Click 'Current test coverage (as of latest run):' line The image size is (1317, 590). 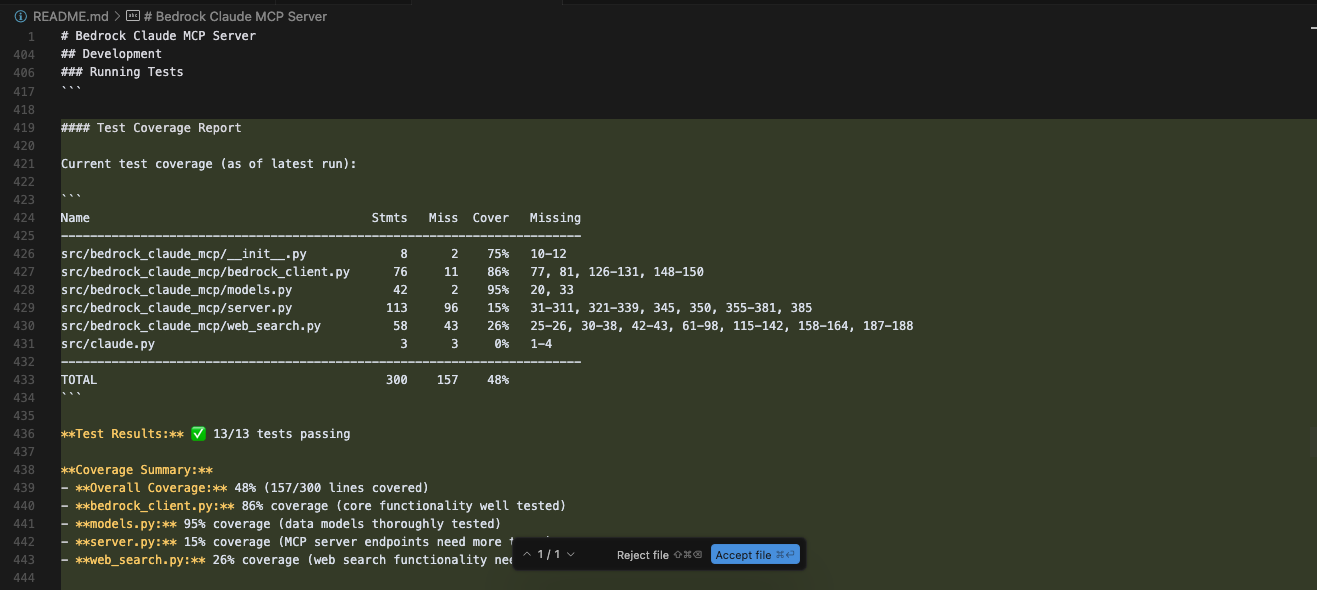point(208,164)
